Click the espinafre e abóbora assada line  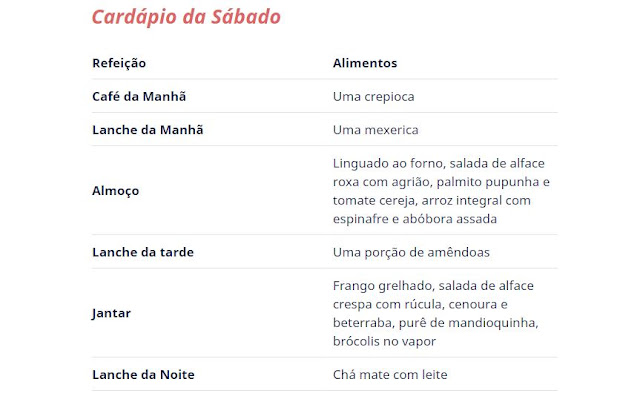point(415,219)
